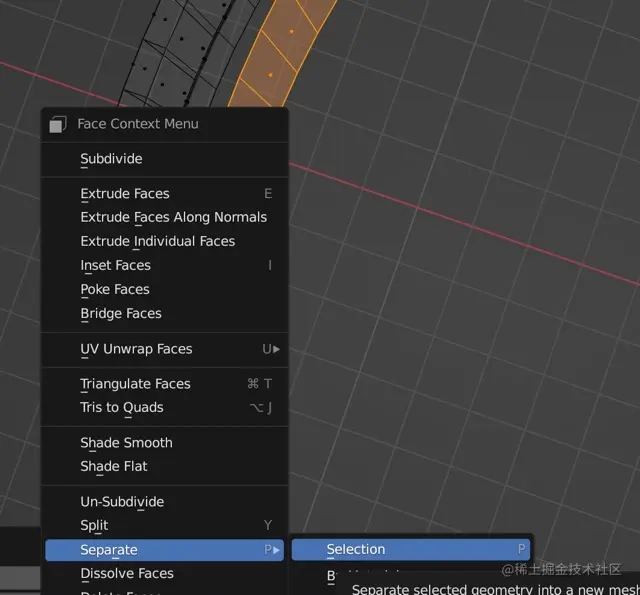Select Bridge Faces entry
This screenshot has width=640, height=595.
[x=164, y=313]
